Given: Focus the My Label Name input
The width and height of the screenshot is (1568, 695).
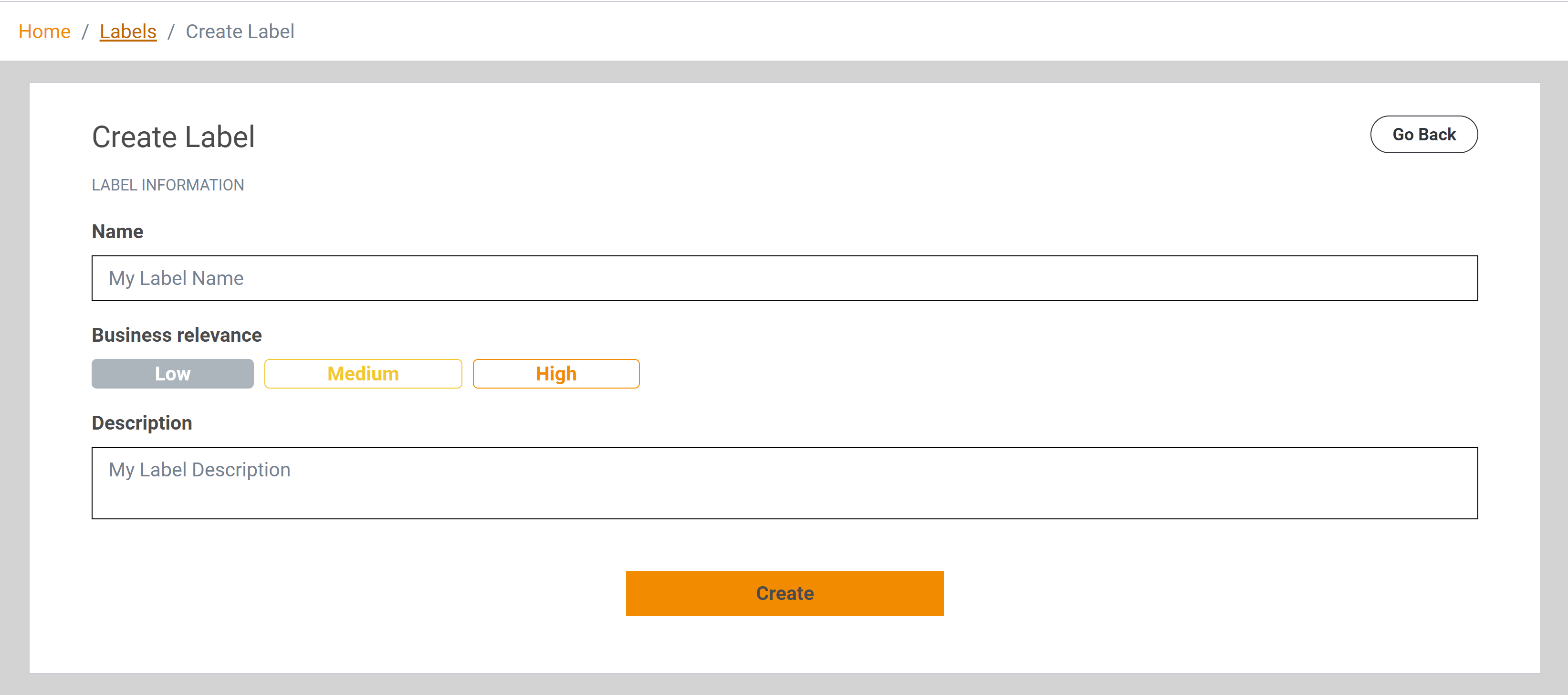Looking at the screenshot, I should tap(784, 278).
